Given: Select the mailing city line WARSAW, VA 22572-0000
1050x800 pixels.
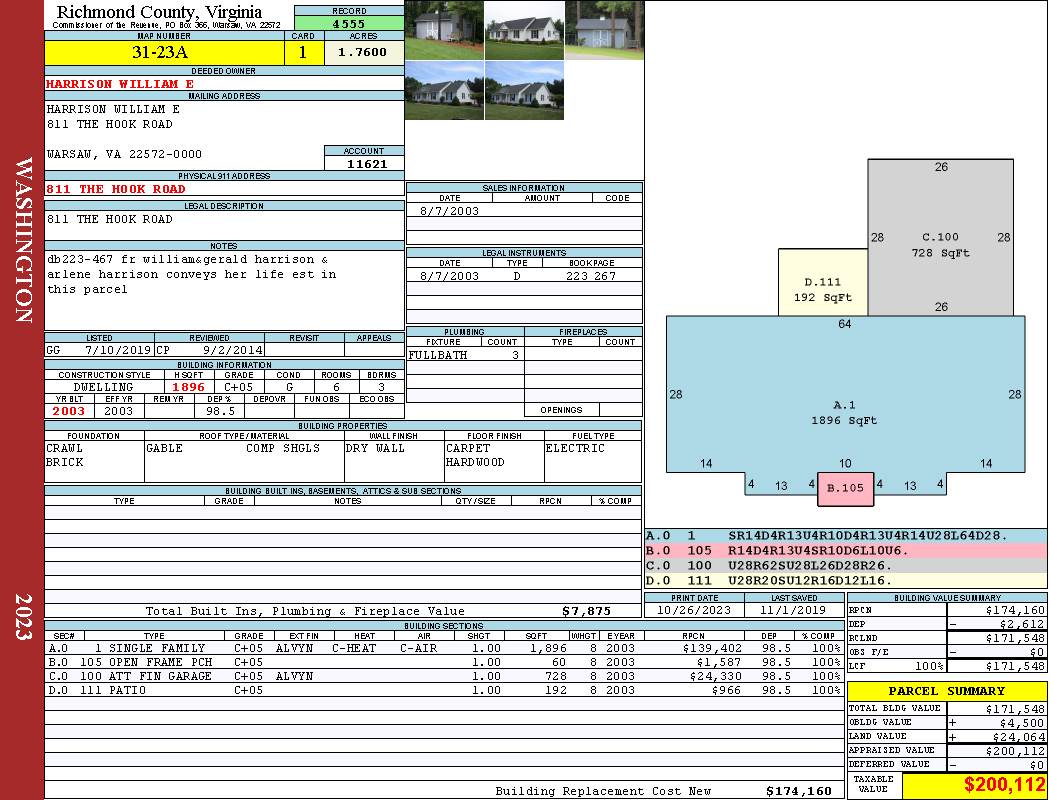Looking at the screenshot, I should pos(124,154).
